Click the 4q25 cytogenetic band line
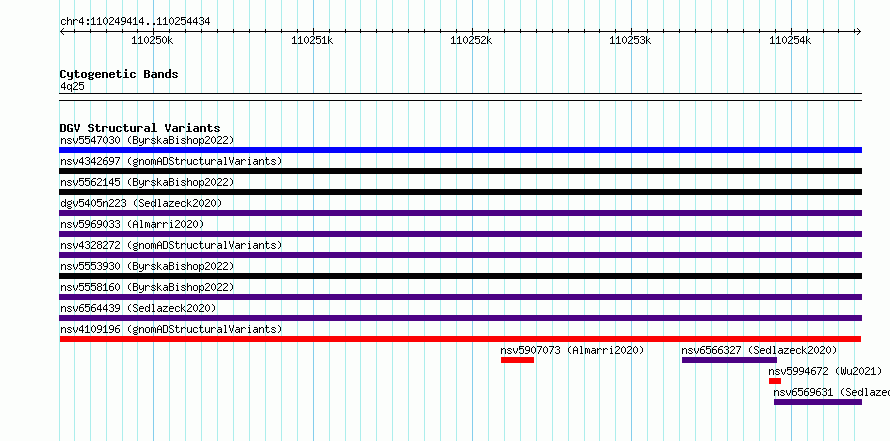The image size is (890, 441). (x=460, y=97)
